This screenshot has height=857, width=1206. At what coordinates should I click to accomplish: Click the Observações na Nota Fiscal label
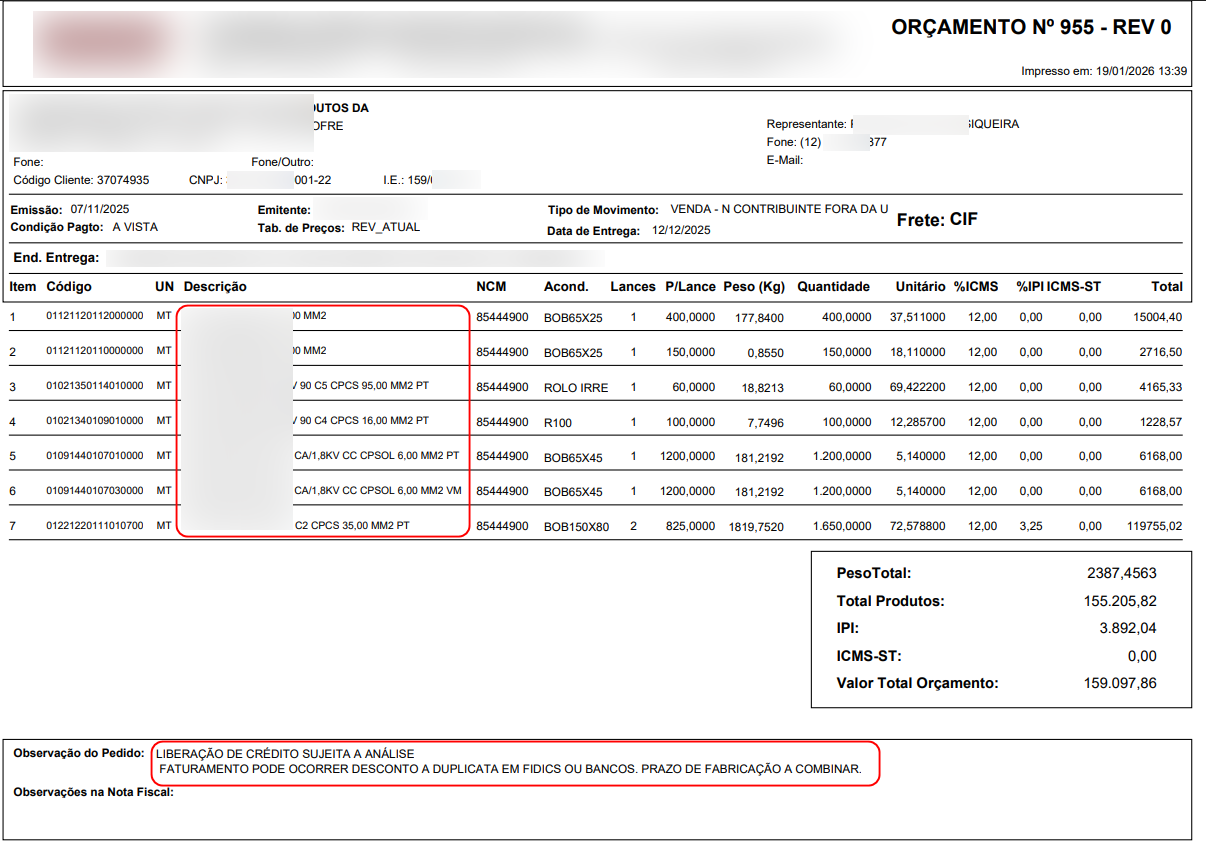pos(94,793)
